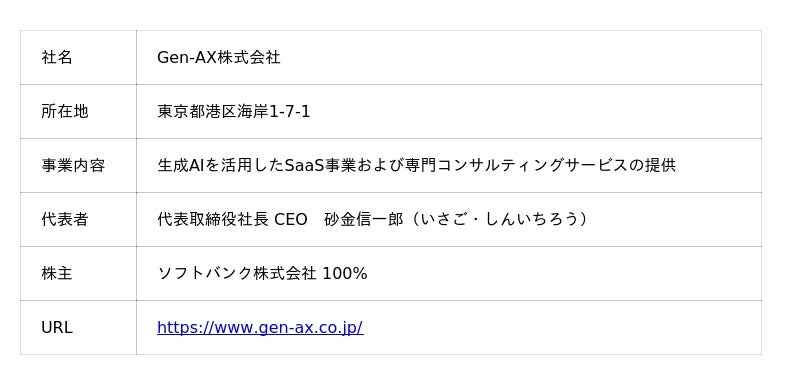The width and height of the screenshot is (800, 385).
Task: Click the word CEO in representative row
Action: [291, 220]
